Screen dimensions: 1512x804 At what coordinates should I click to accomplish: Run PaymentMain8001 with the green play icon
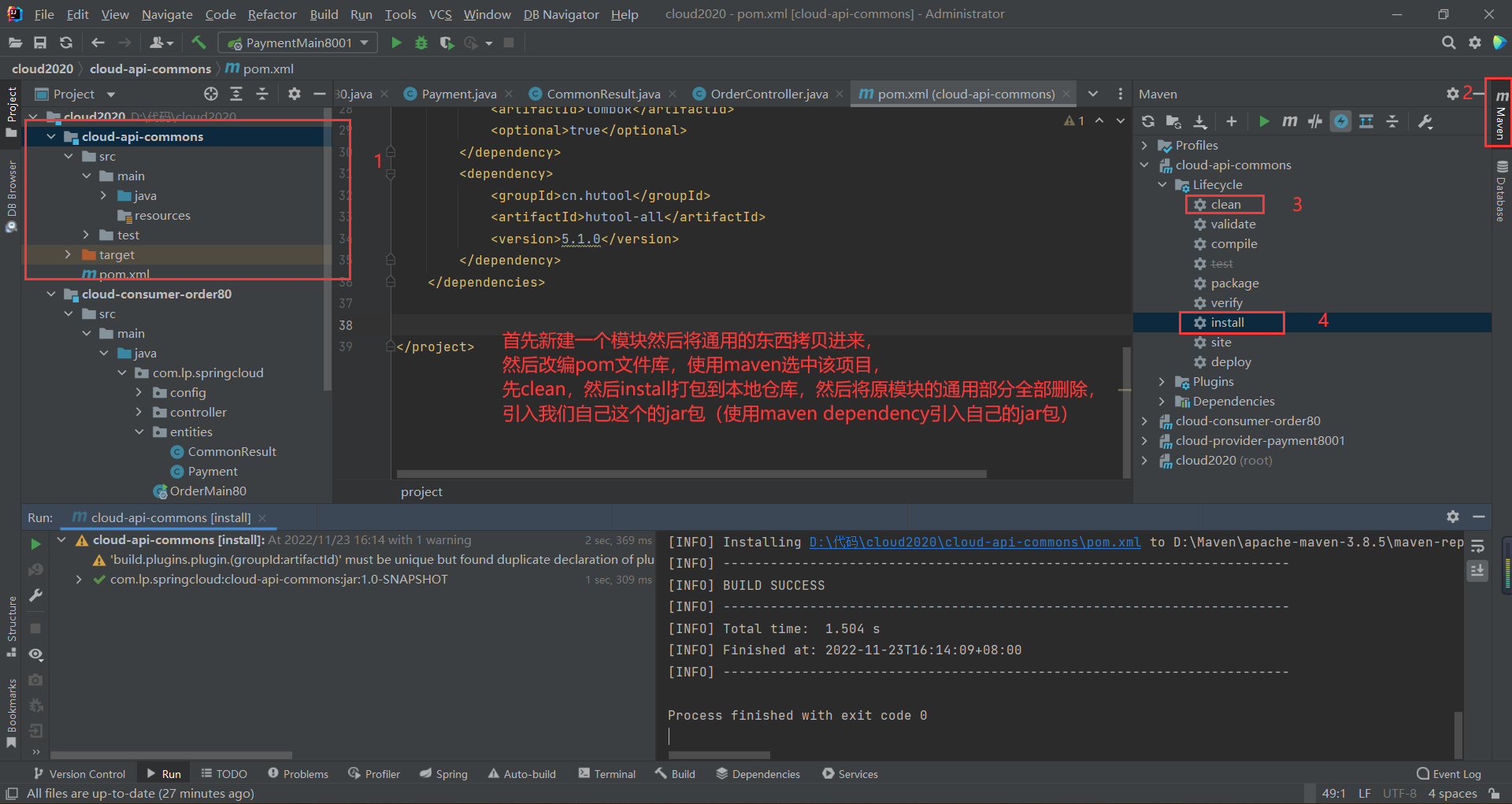coord(396,43)
